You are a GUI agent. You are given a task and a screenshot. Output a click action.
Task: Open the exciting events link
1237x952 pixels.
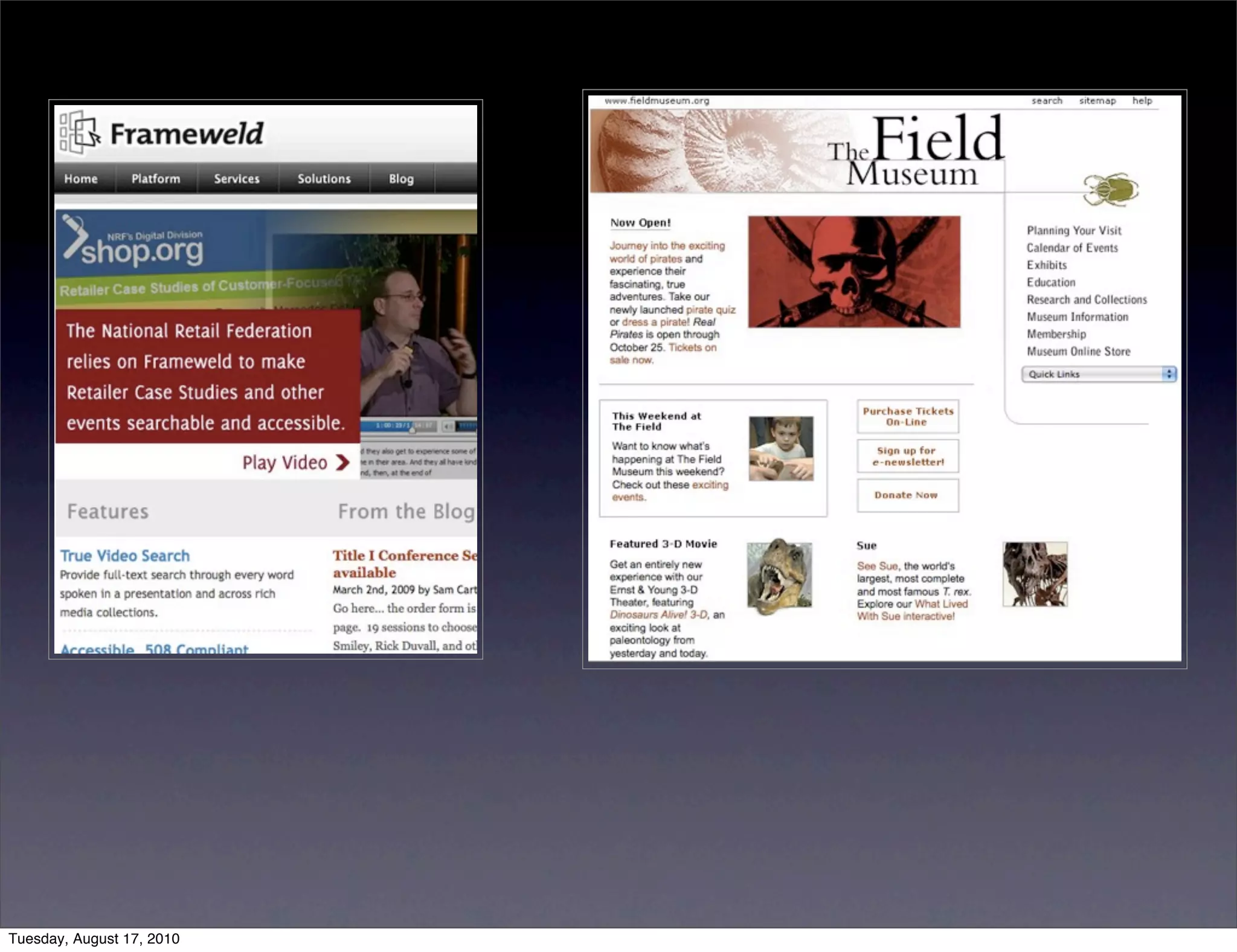coord(670,491)
